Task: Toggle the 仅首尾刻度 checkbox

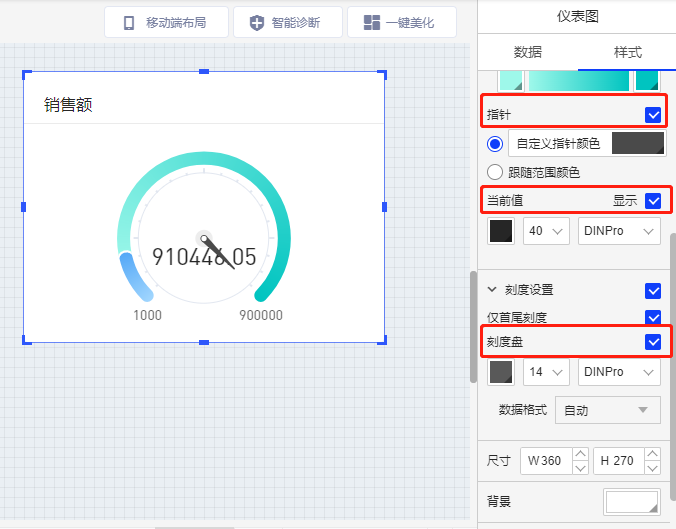Action: (x=653, y=317)
